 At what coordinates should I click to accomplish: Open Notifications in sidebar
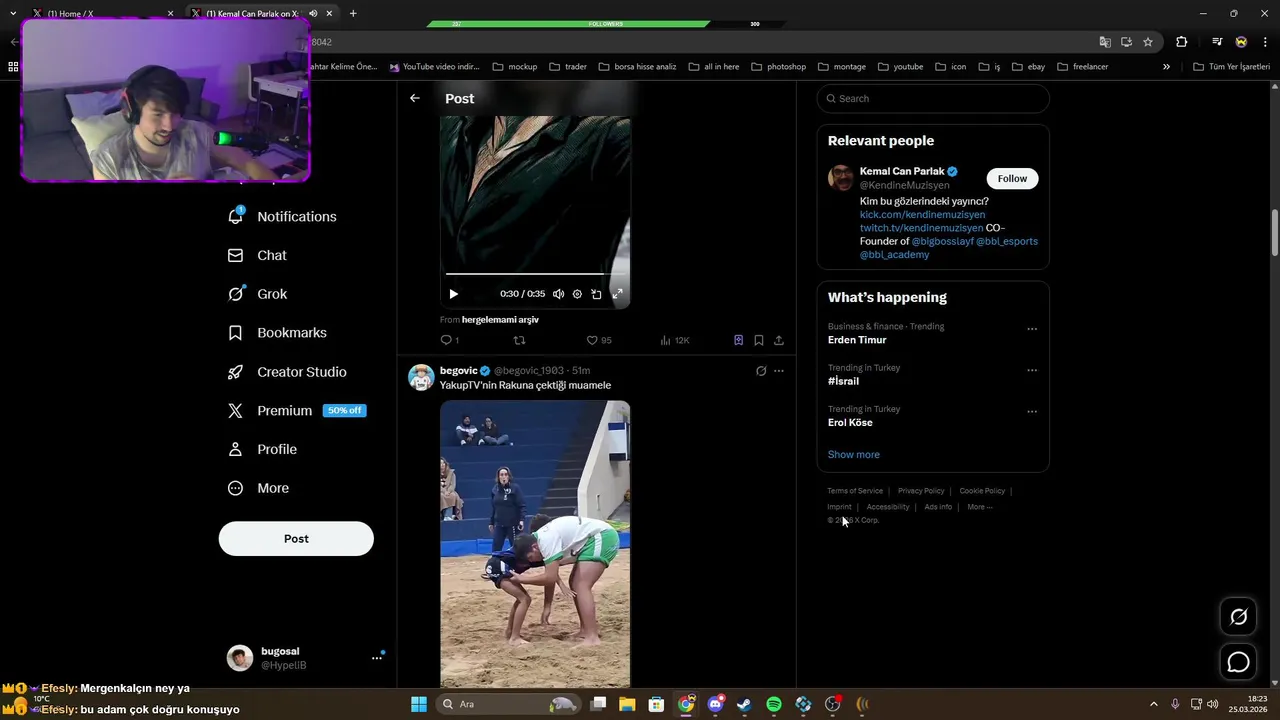pyautogui.click(x=283, y=216)
